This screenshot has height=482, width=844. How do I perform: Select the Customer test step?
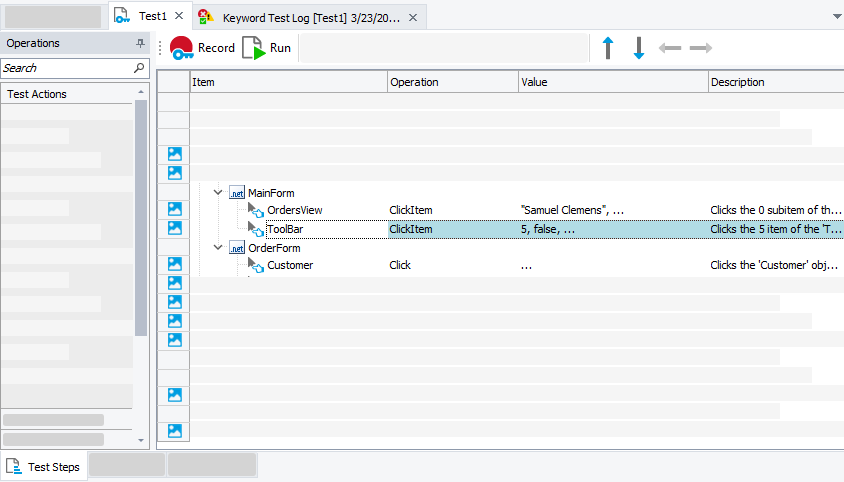click(x=289, y=265)
